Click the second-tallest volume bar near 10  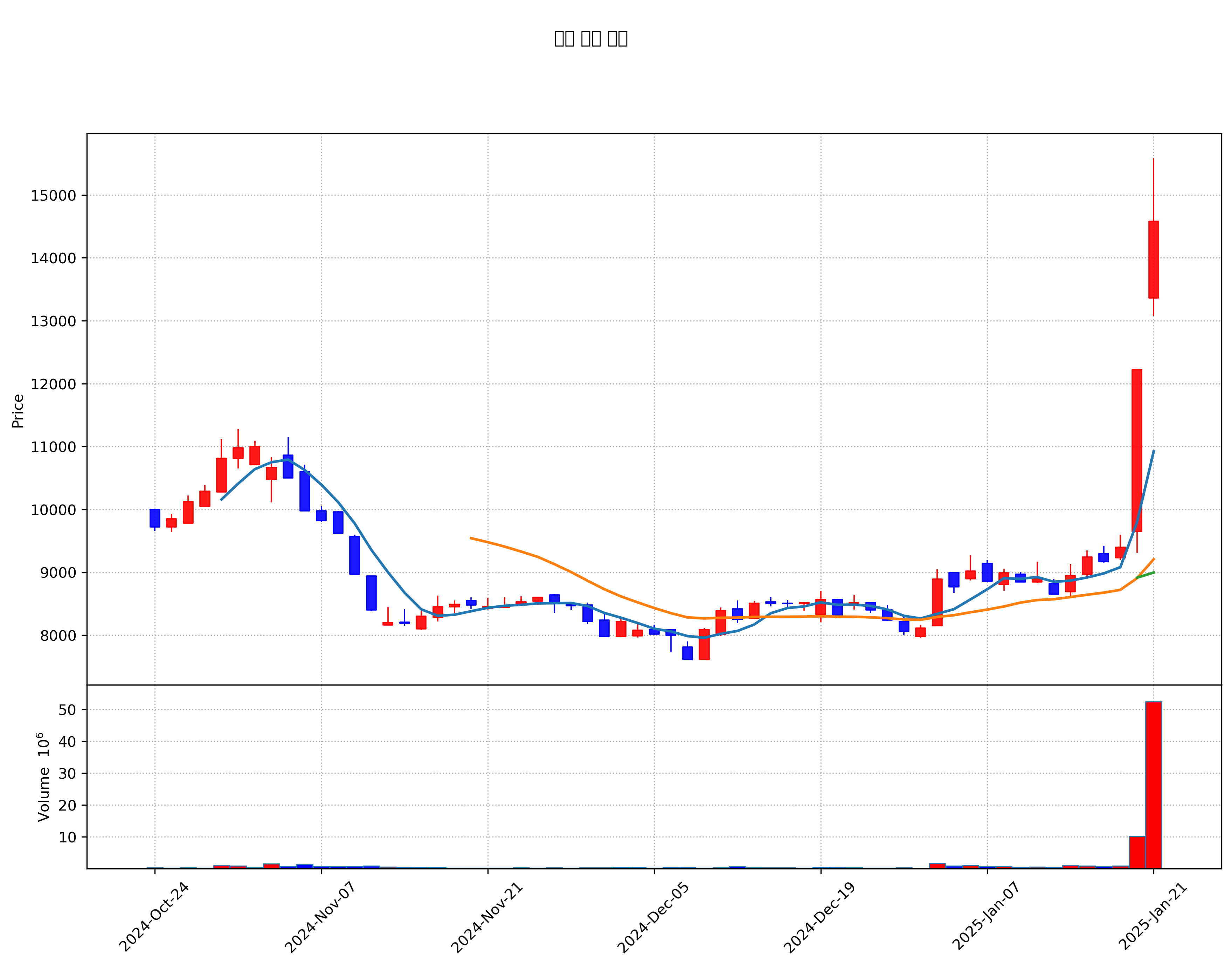point(1137,852)
